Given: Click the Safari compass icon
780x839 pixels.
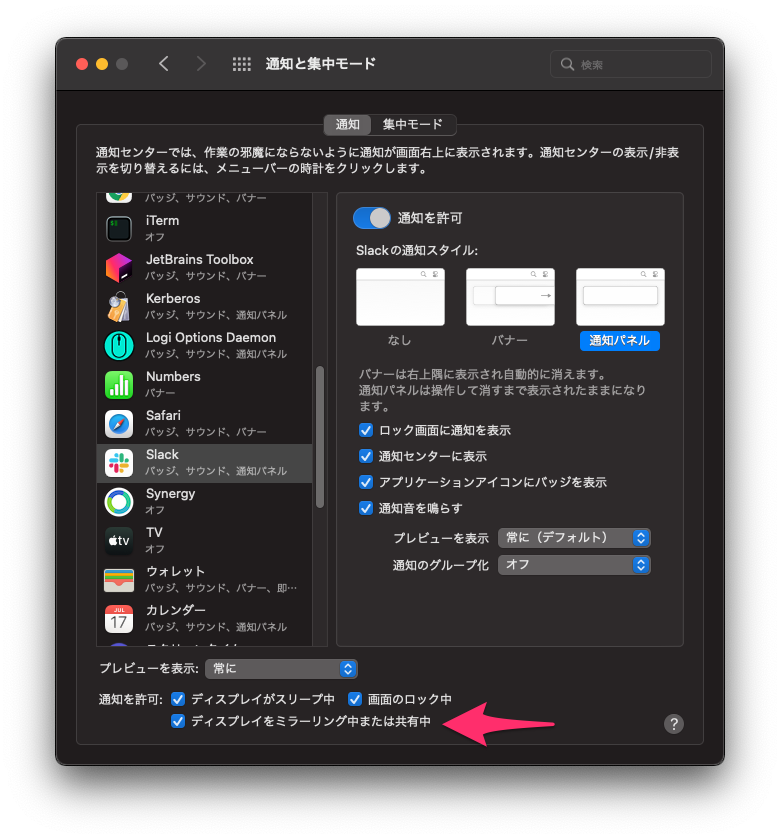Looking at the screenshot, I should click(119, 424).
